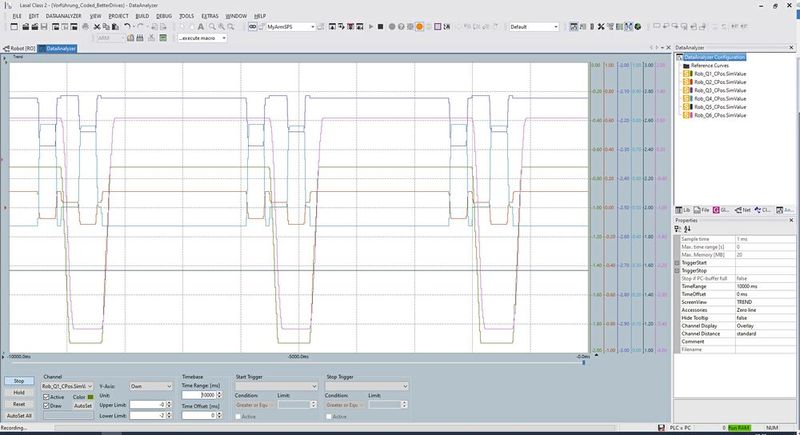This screenshot has width=800, height=435.
Task: Click the Rob_Q1_CPos.SimValue channel icon
Action: pos(688,74)
